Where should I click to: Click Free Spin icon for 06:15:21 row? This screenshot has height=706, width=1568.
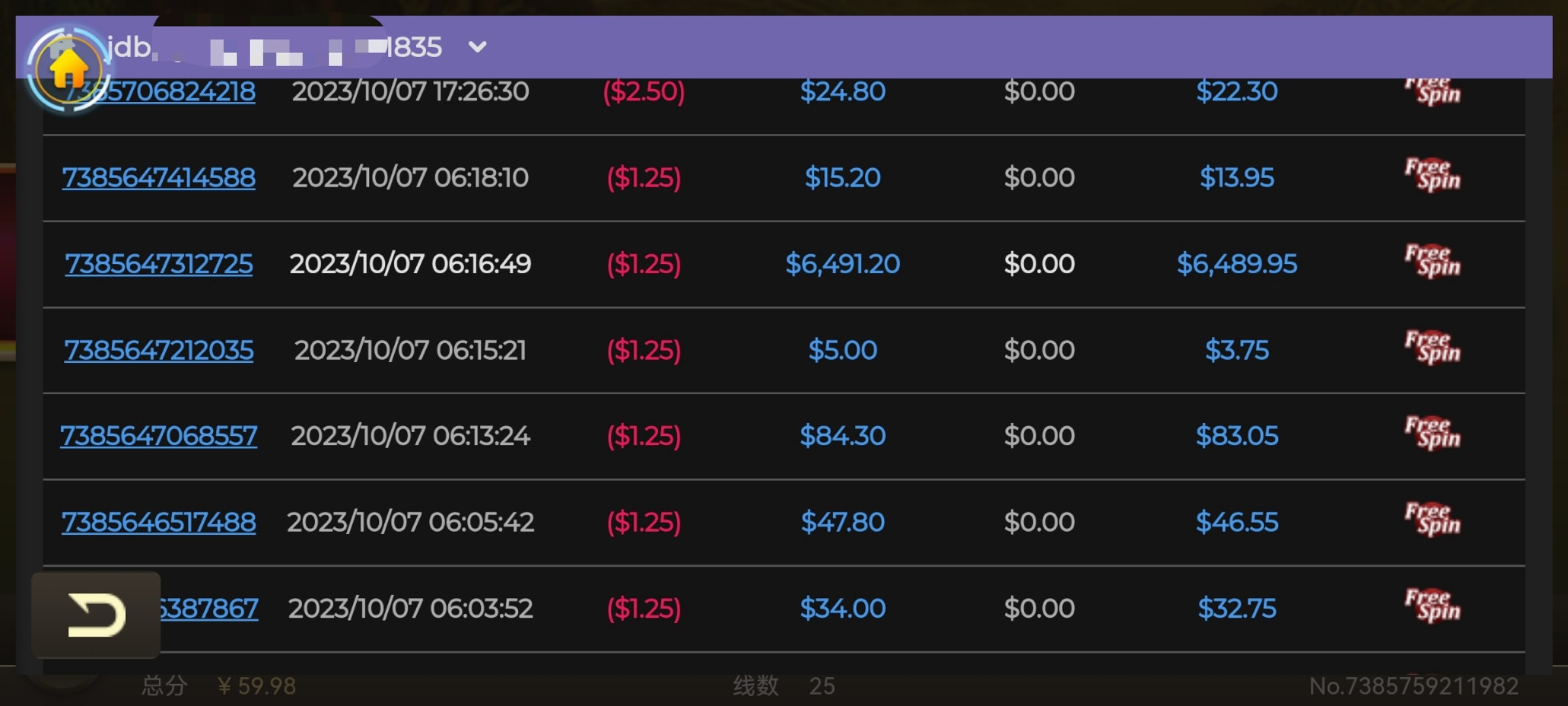[x=1432, y=348]
